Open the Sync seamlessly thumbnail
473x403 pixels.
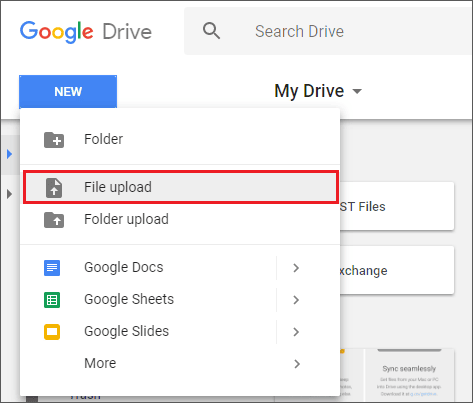tap(409, 375)
